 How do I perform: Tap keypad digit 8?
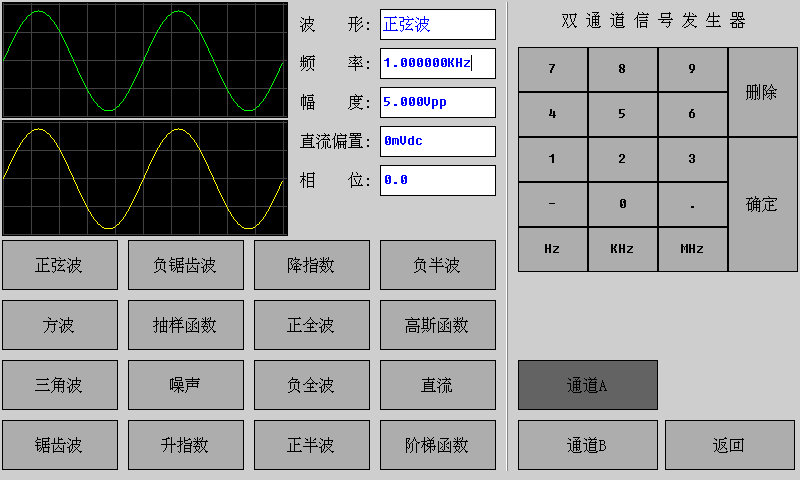point(622,69)
